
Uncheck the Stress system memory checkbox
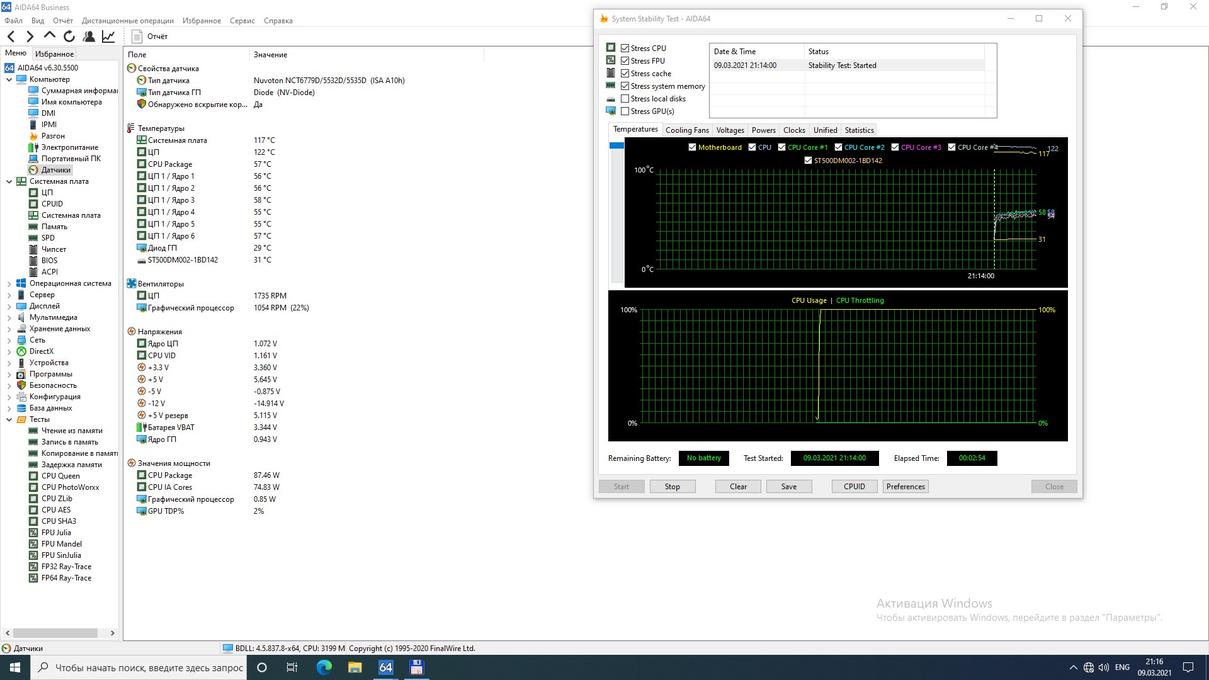coord(625,86)
